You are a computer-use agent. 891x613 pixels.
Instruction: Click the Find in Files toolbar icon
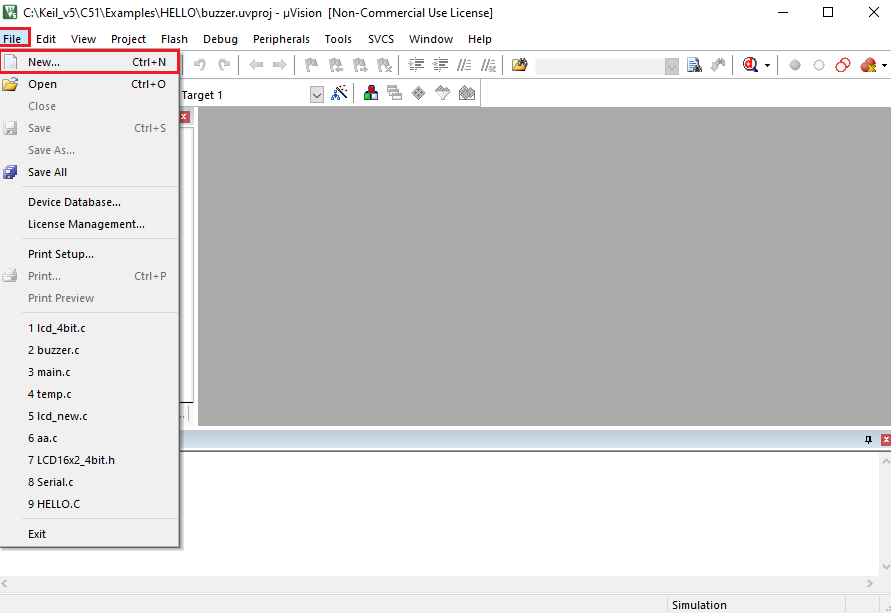click(519, 64)
